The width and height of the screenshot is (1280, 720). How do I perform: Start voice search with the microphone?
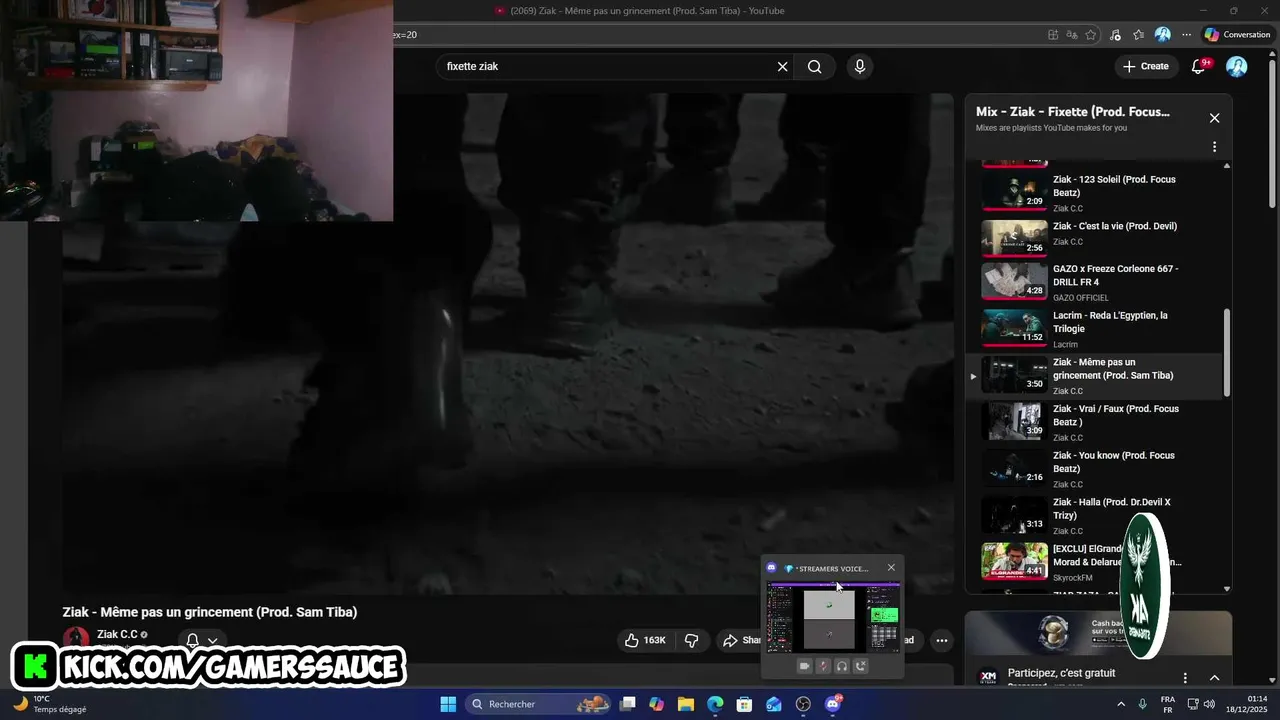859,66
